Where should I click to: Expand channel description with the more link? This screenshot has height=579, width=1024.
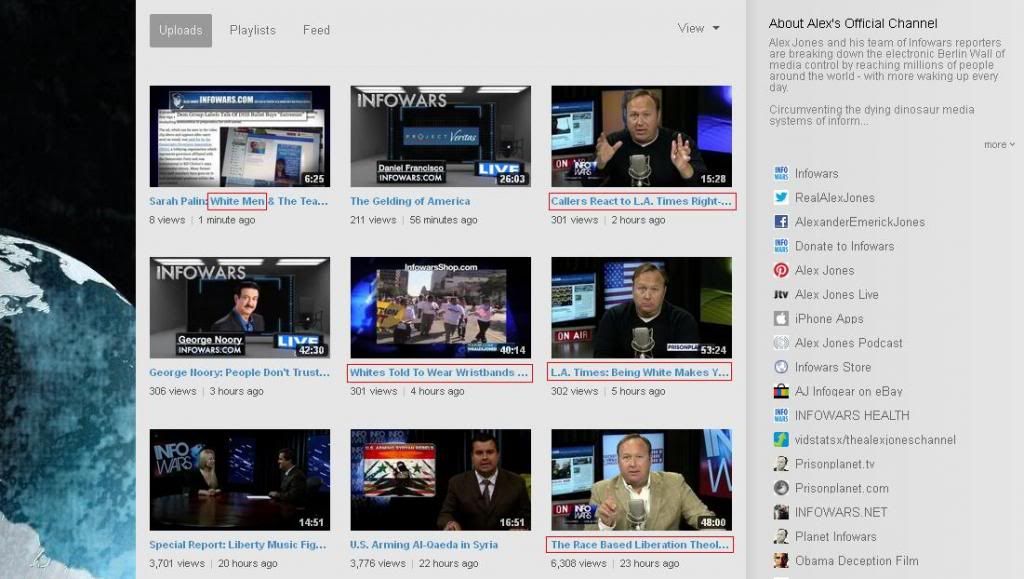tap(998, 145)
